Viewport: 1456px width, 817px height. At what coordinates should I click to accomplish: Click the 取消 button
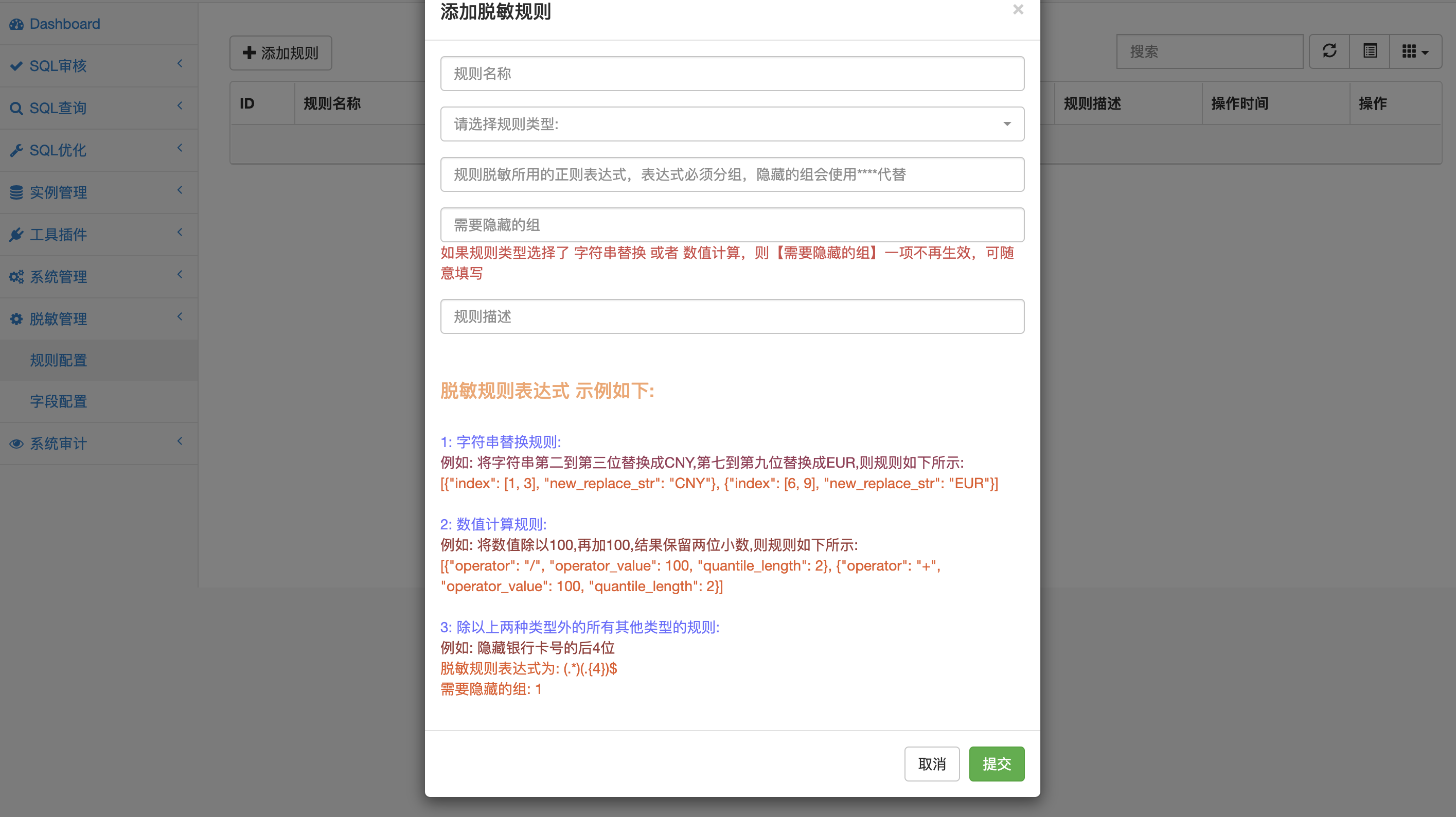click(x=931, y=764)
